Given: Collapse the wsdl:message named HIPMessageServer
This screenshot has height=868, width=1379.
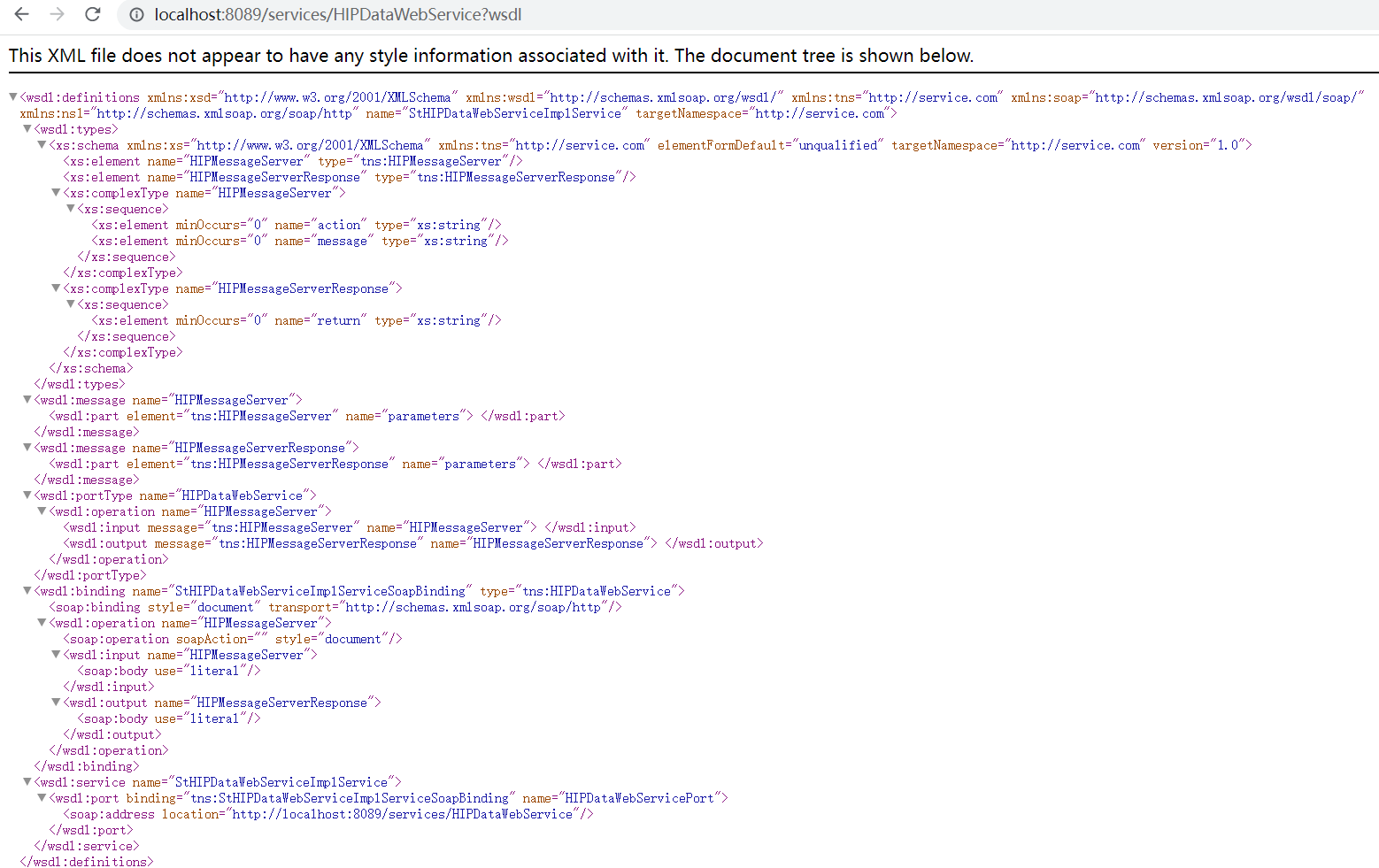Looking at the screenshot, I should pos(27,399).
